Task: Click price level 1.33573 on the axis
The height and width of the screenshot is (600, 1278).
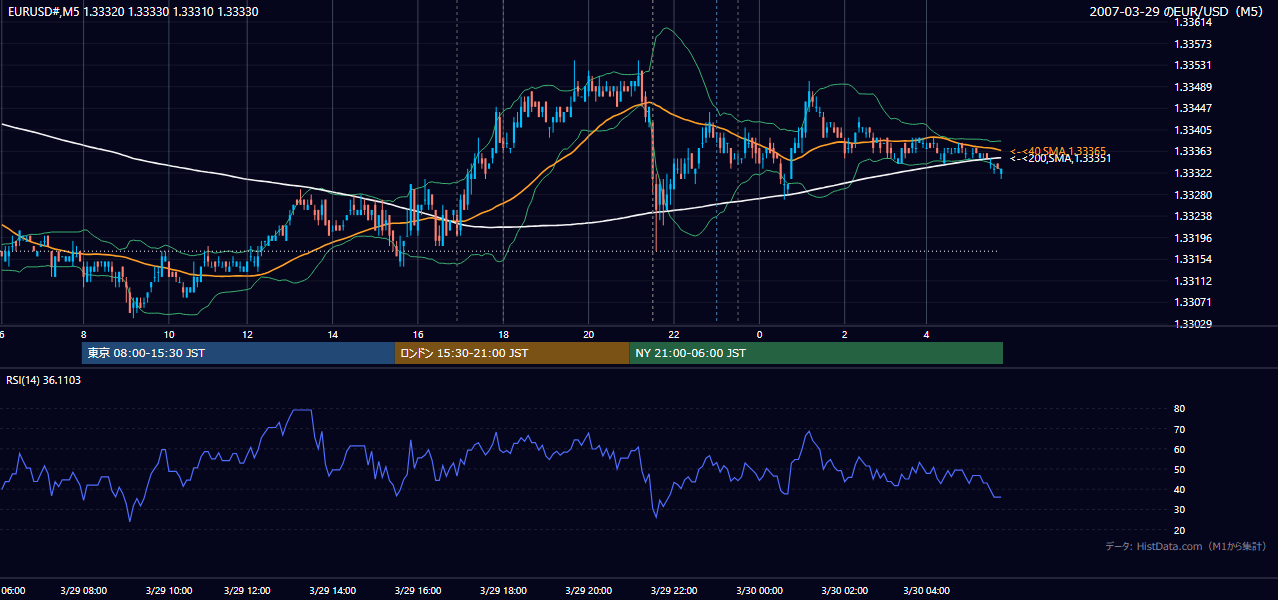Action: point(1193,44)
